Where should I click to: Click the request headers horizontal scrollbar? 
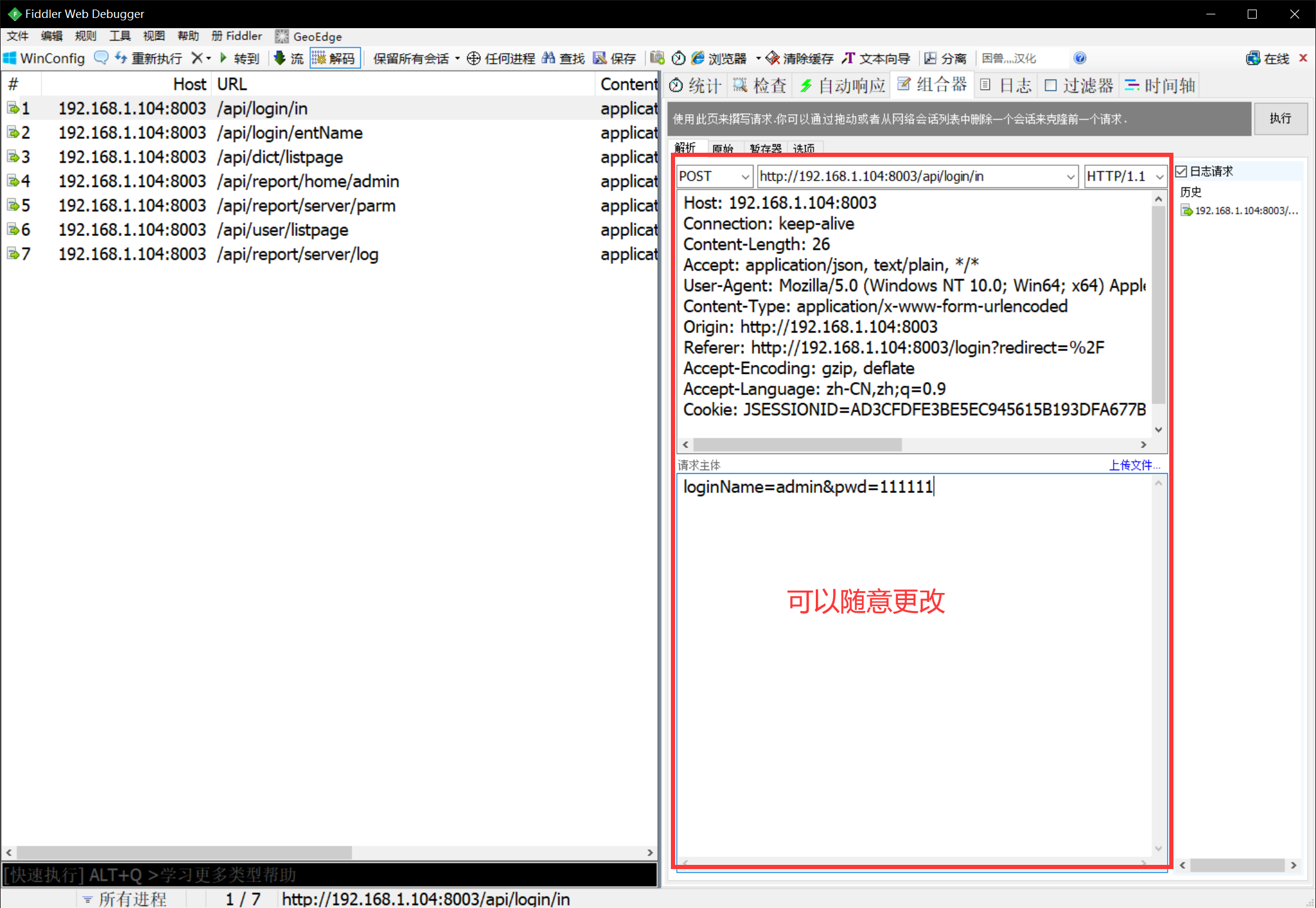tap(797, 444)
